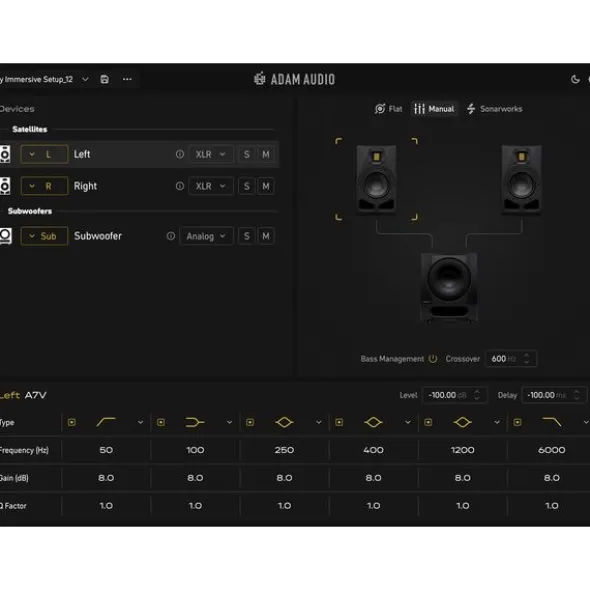Switch to the Manual tuning mode
Image resolution: width=590 pixels, height=591 pixels.
(435, 109)
